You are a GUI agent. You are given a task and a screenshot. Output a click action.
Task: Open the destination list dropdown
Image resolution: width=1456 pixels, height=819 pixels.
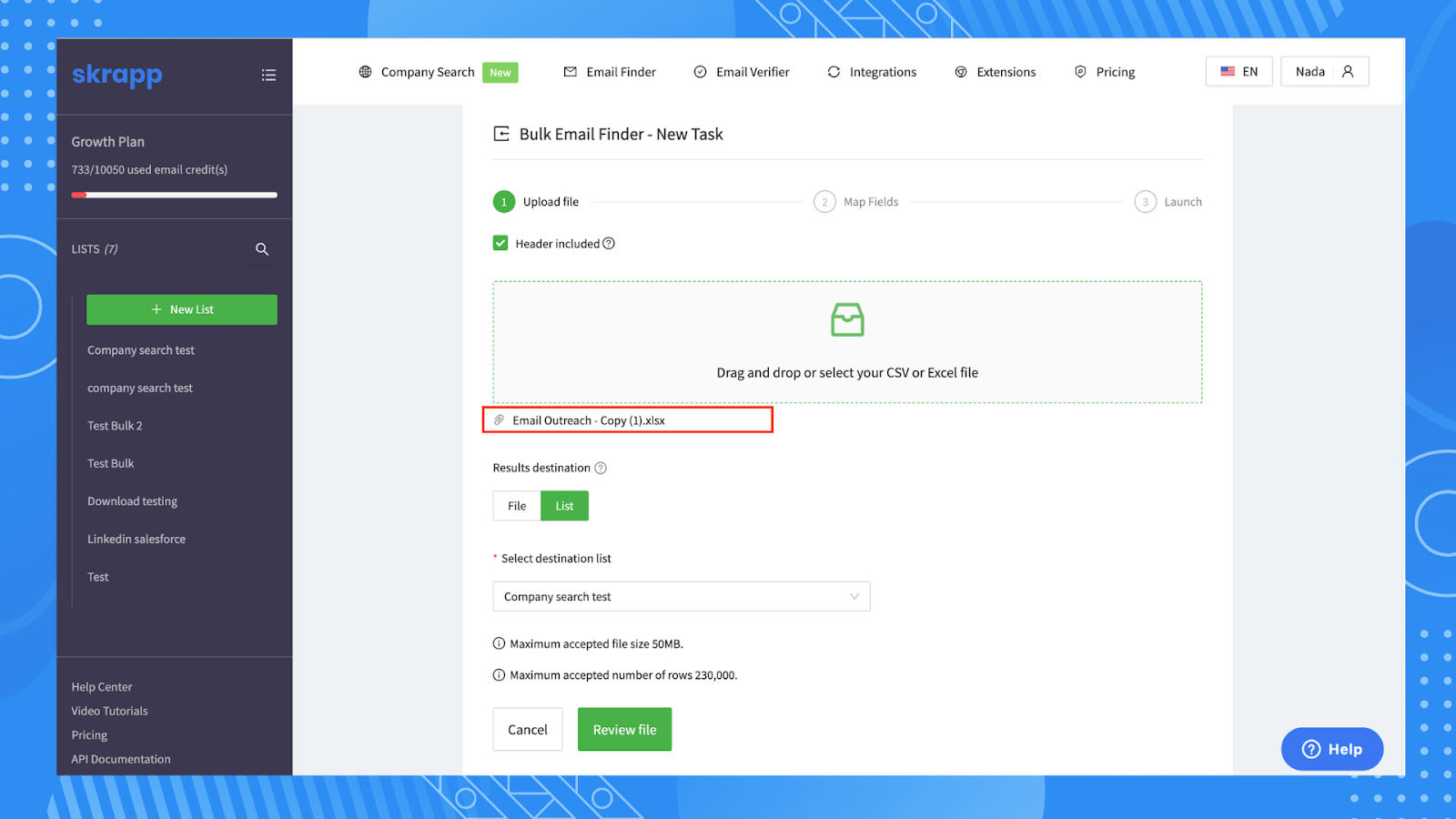tap(682, 597)
